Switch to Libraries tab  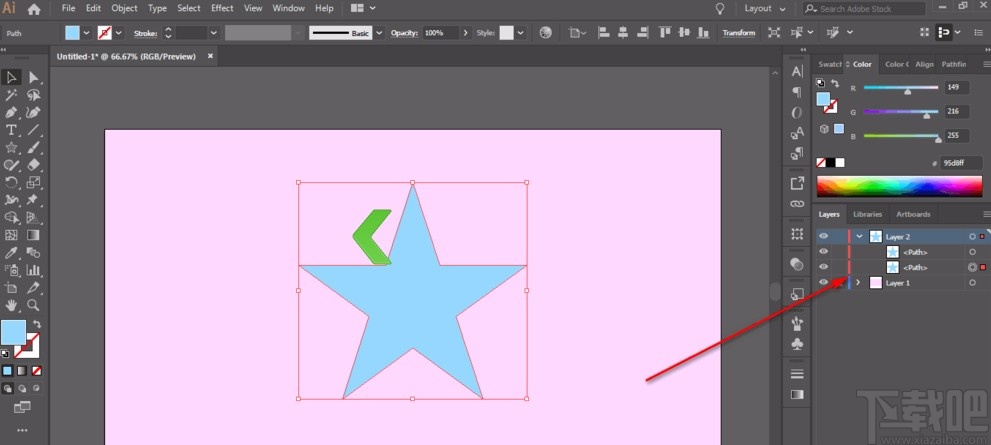pos(867,214)
